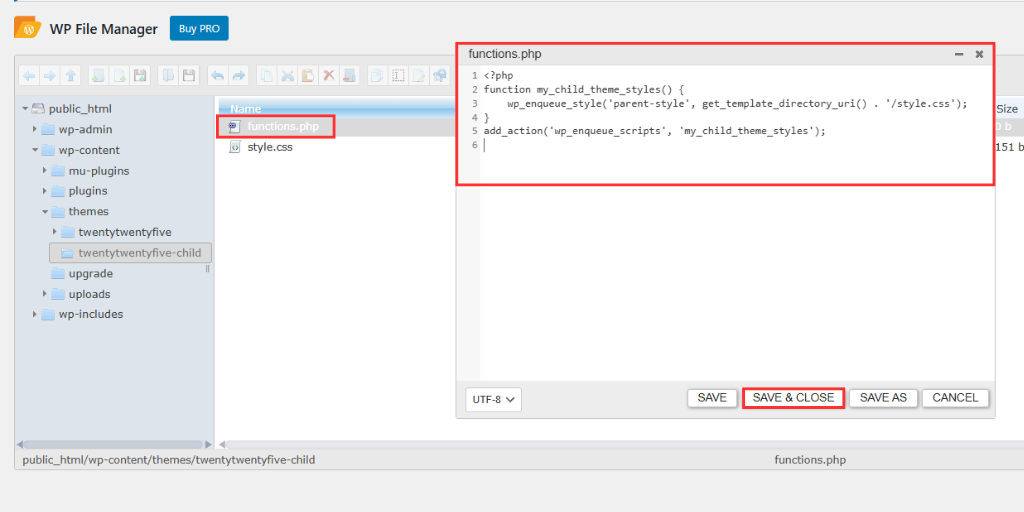Click the Forward navigation arrow in toolbar

click(50, 76)
